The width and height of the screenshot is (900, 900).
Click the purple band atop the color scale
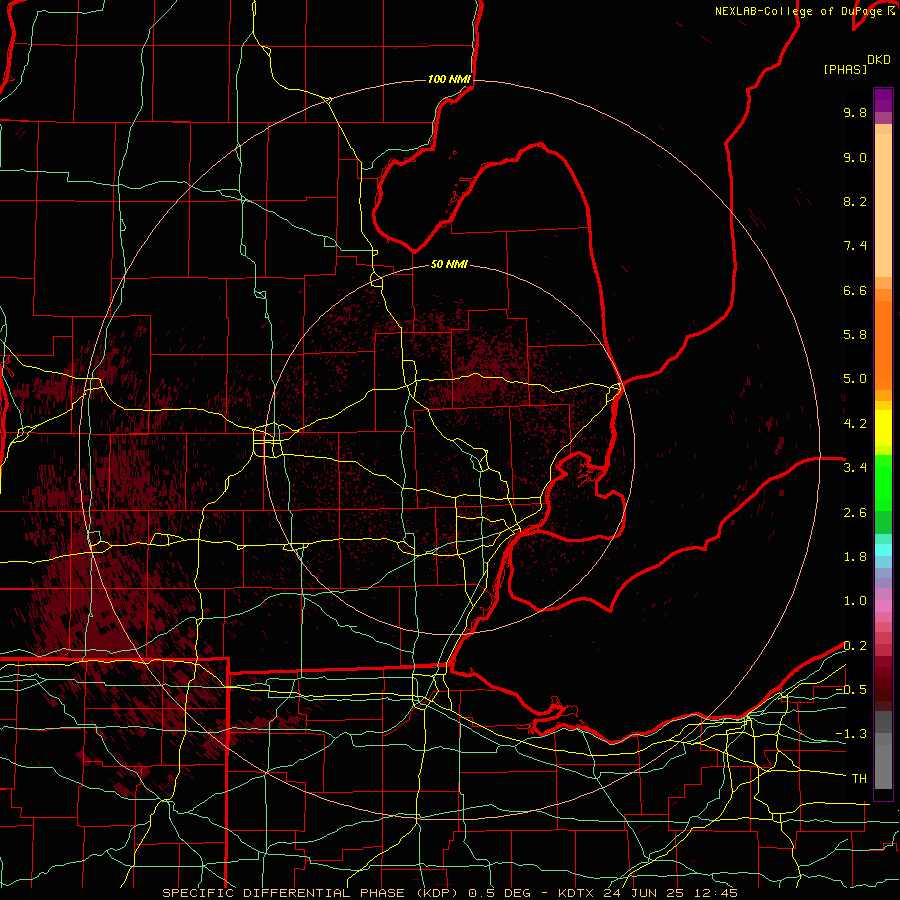coord(883,100)
